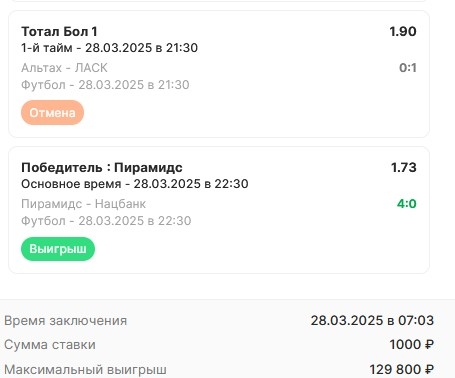This screenshot has height=378, width=455.
Task: Click the 0:1 match score
Action: pyautogui.click(x=408, y=68)
